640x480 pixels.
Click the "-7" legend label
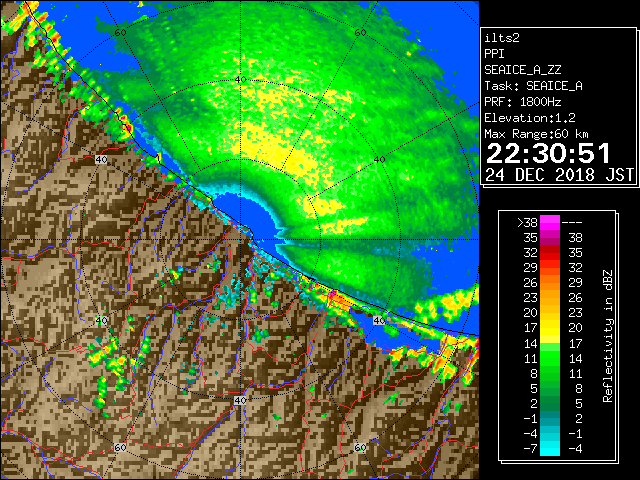click(x=530, y=449)
